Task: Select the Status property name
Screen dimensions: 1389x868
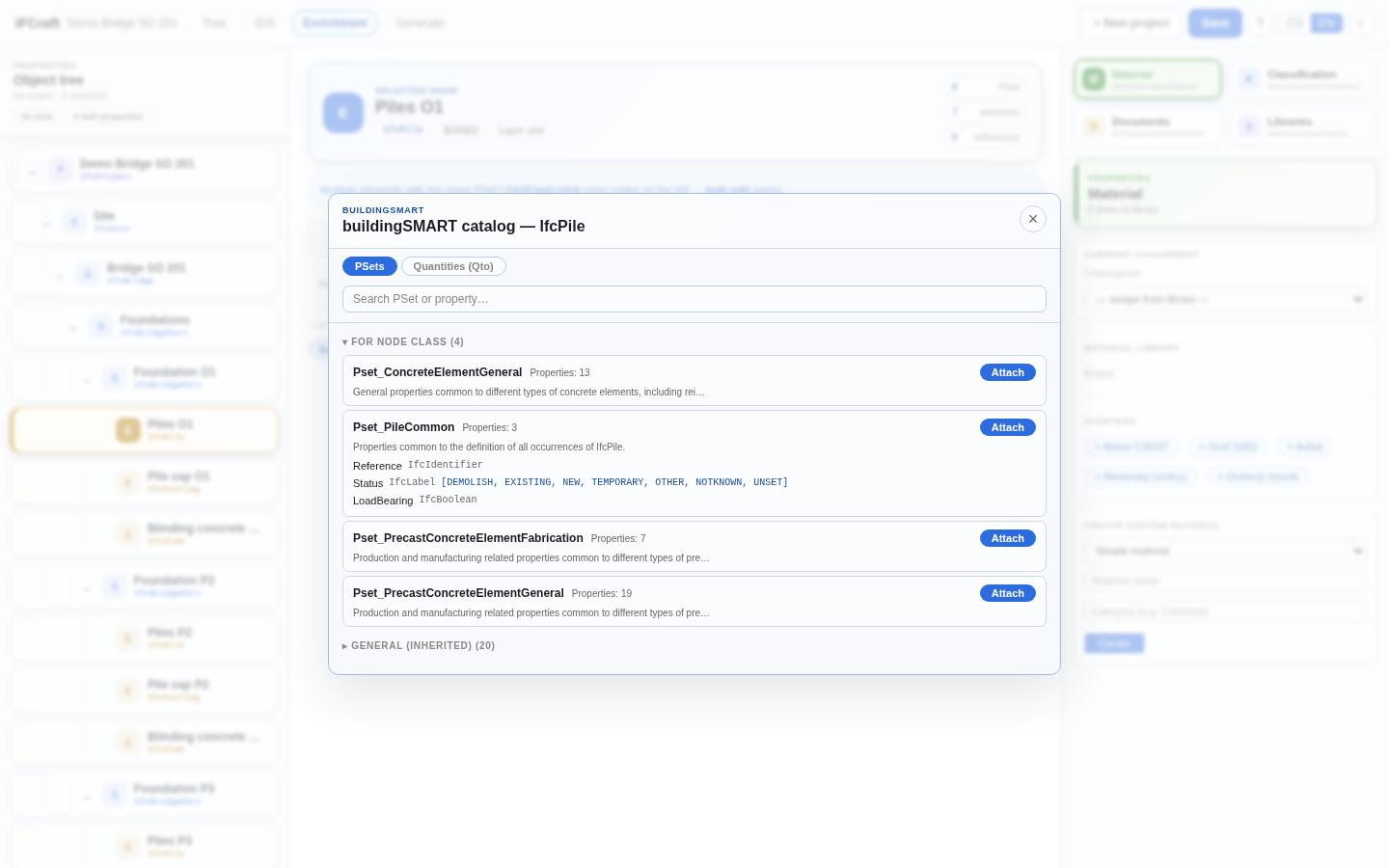Action: click(368, 483)
